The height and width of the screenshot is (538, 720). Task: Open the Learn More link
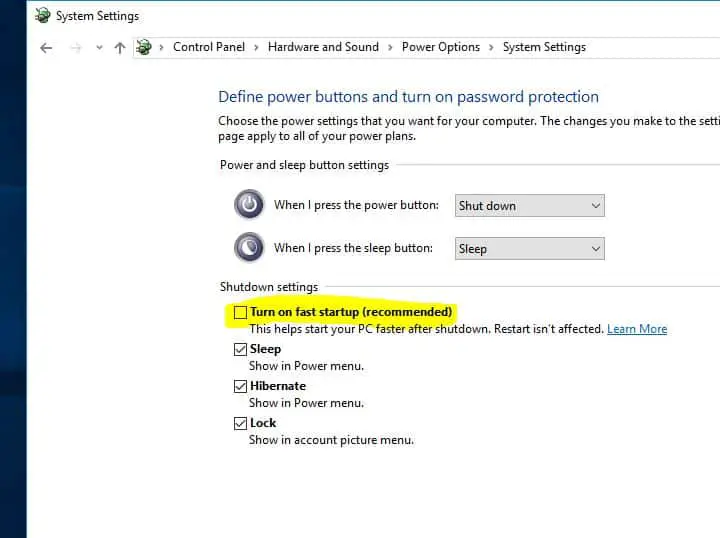[x=637, y=329]
